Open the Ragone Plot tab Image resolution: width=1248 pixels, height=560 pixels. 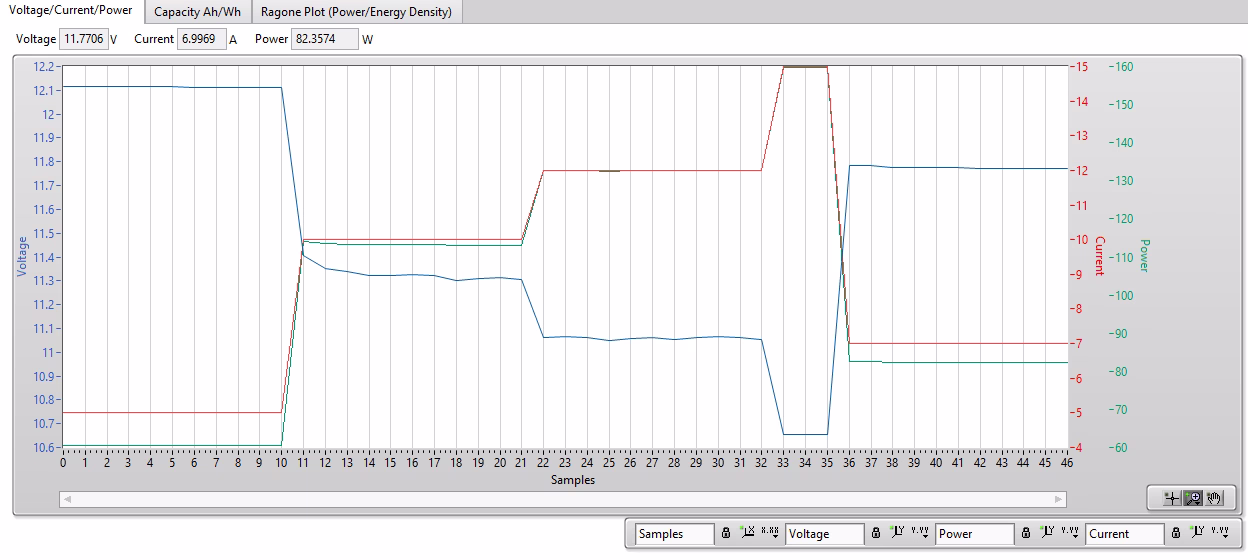(356, 12)
